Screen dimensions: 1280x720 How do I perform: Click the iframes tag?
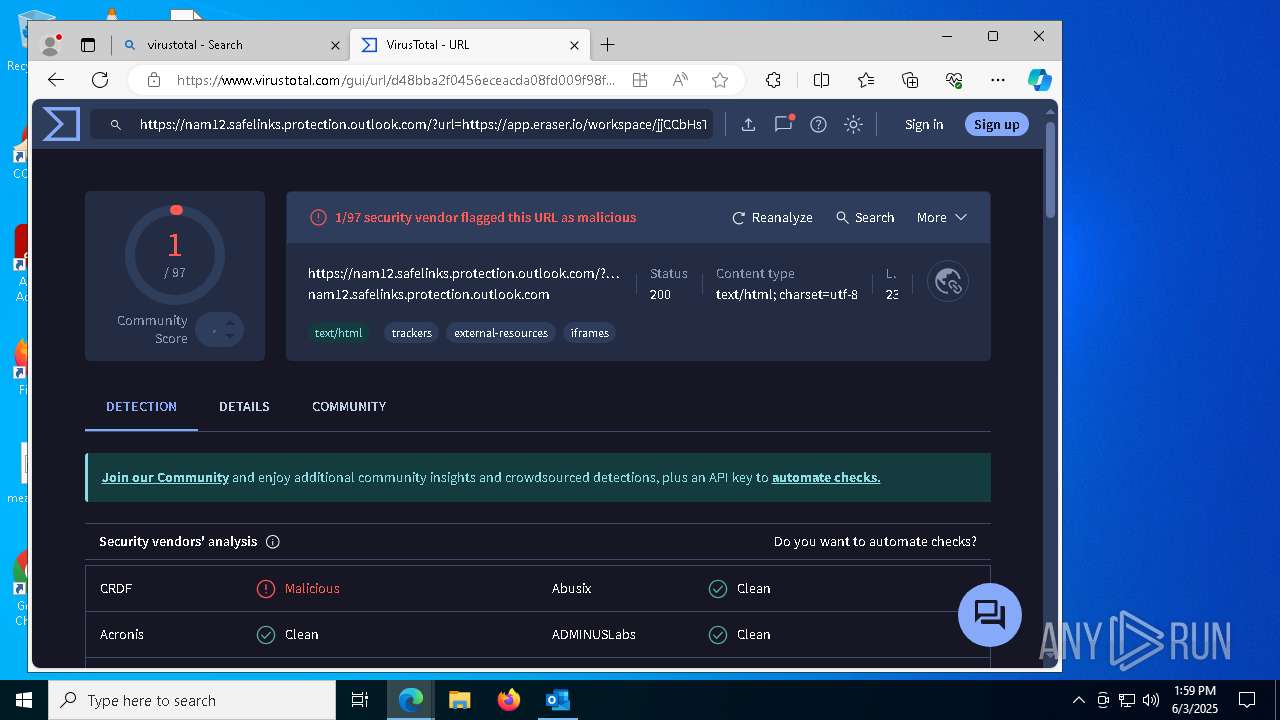pyautogui.click(x=589, y=333)
